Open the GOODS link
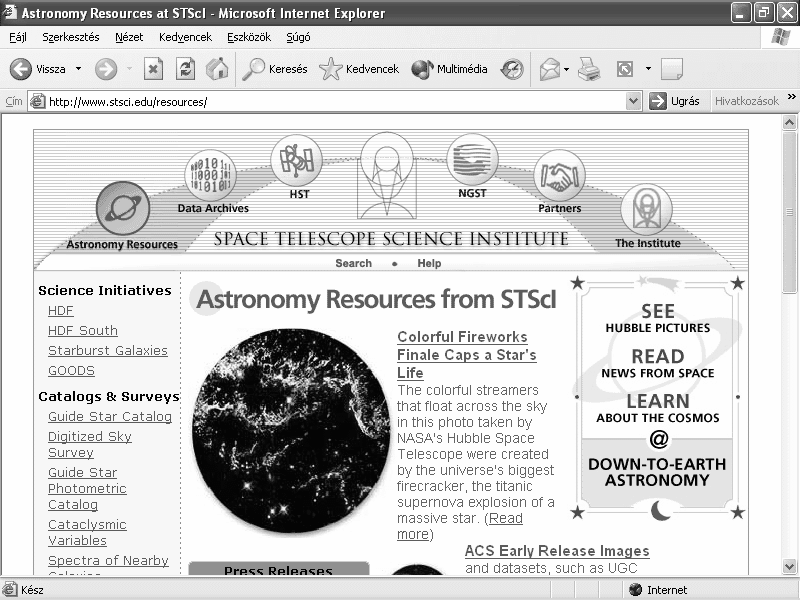 [x=71, y=371]
